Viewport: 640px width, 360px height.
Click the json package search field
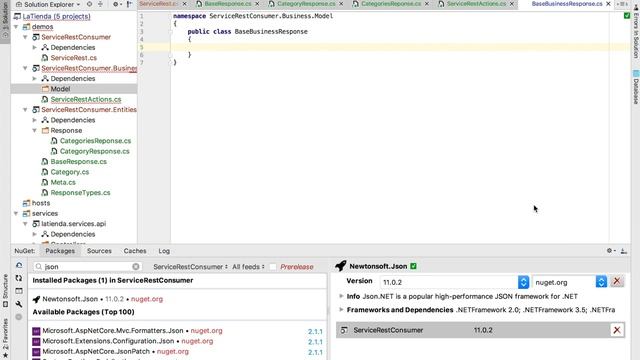tap(87, 267)
